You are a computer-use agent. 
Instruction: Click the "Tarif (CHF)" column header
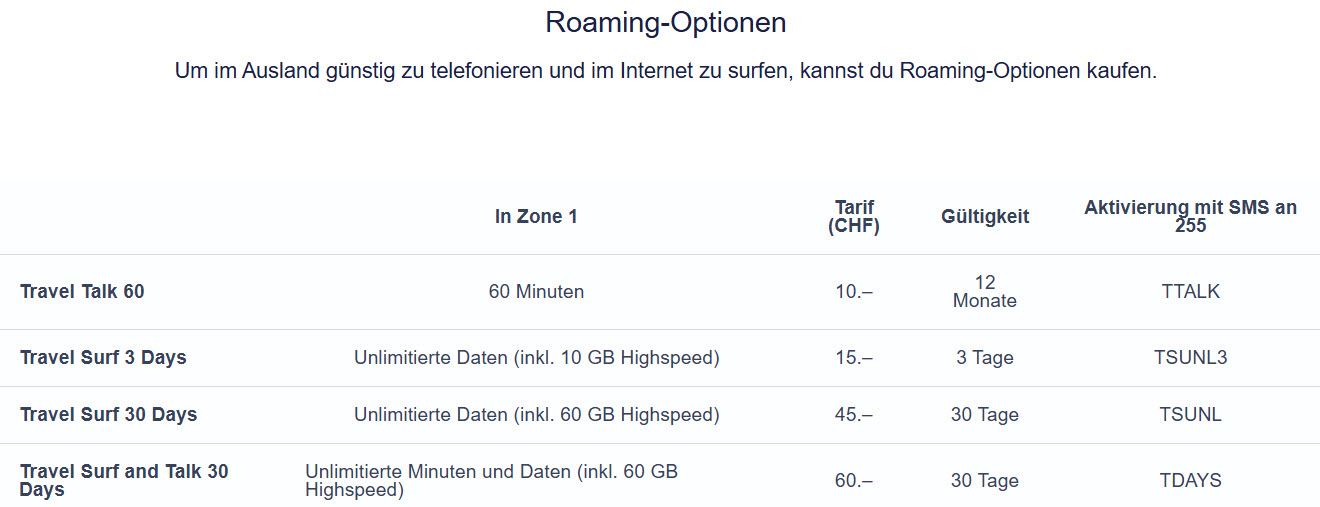coord(854,217)
